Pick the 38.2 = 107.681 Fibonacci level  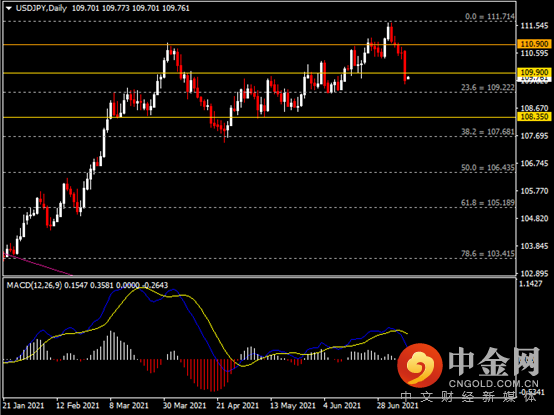click(x=488, y=132)
